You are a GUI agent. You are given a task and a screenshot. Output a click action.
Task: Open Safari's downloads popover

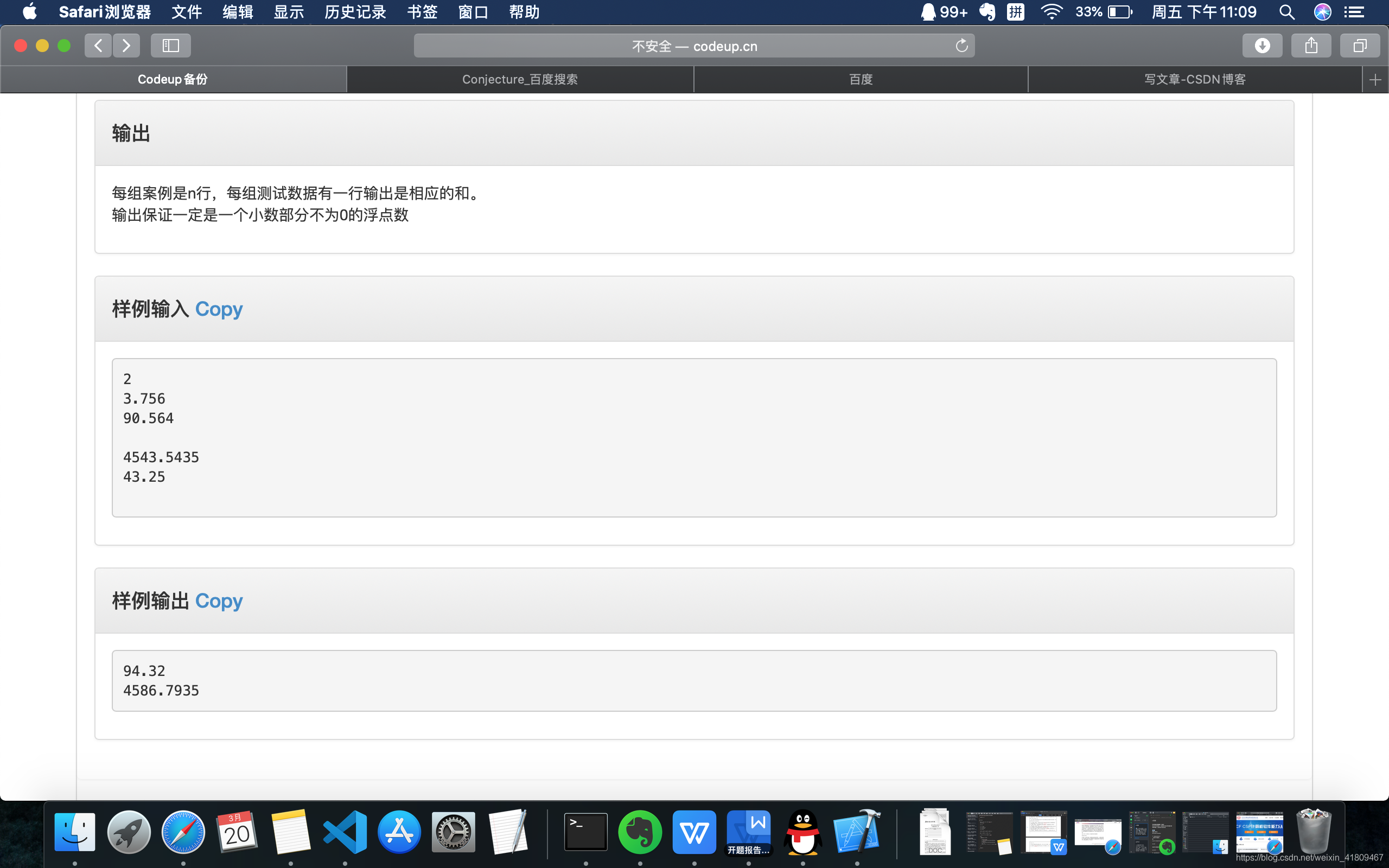pyautogui.click(x=1263, y=46)
